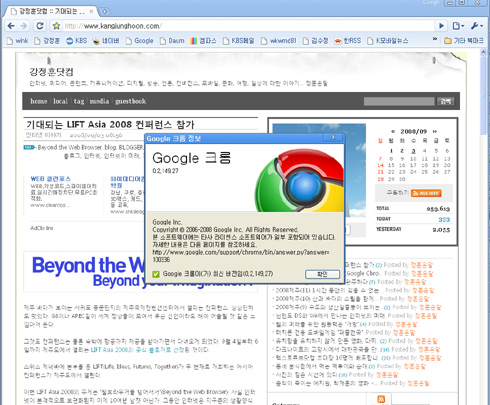Click the blog title heading
The width and height of the screenshot is (490, 405).
coord(51,72)
